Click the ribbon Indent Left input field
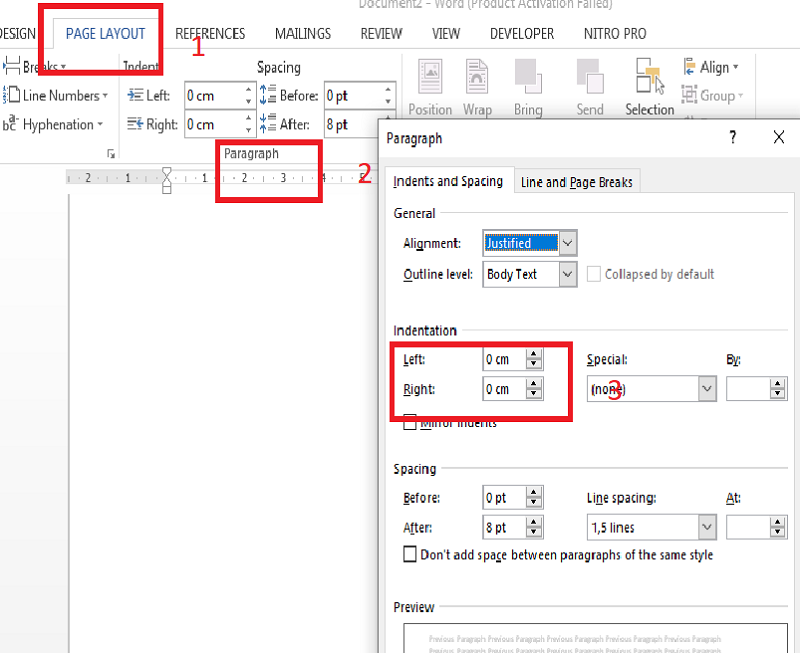The width and height of the screenshot is (800, 653). 219,95
